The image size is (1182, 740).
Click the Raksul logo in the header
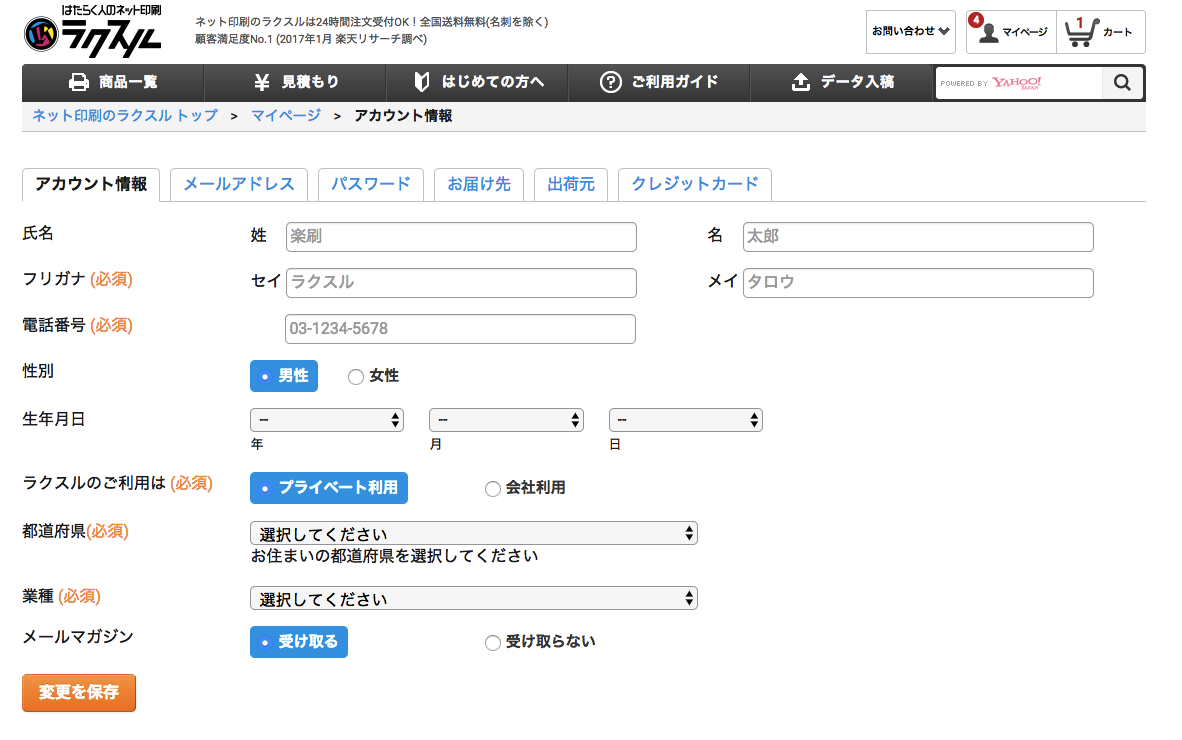click(x=92, y=31)
